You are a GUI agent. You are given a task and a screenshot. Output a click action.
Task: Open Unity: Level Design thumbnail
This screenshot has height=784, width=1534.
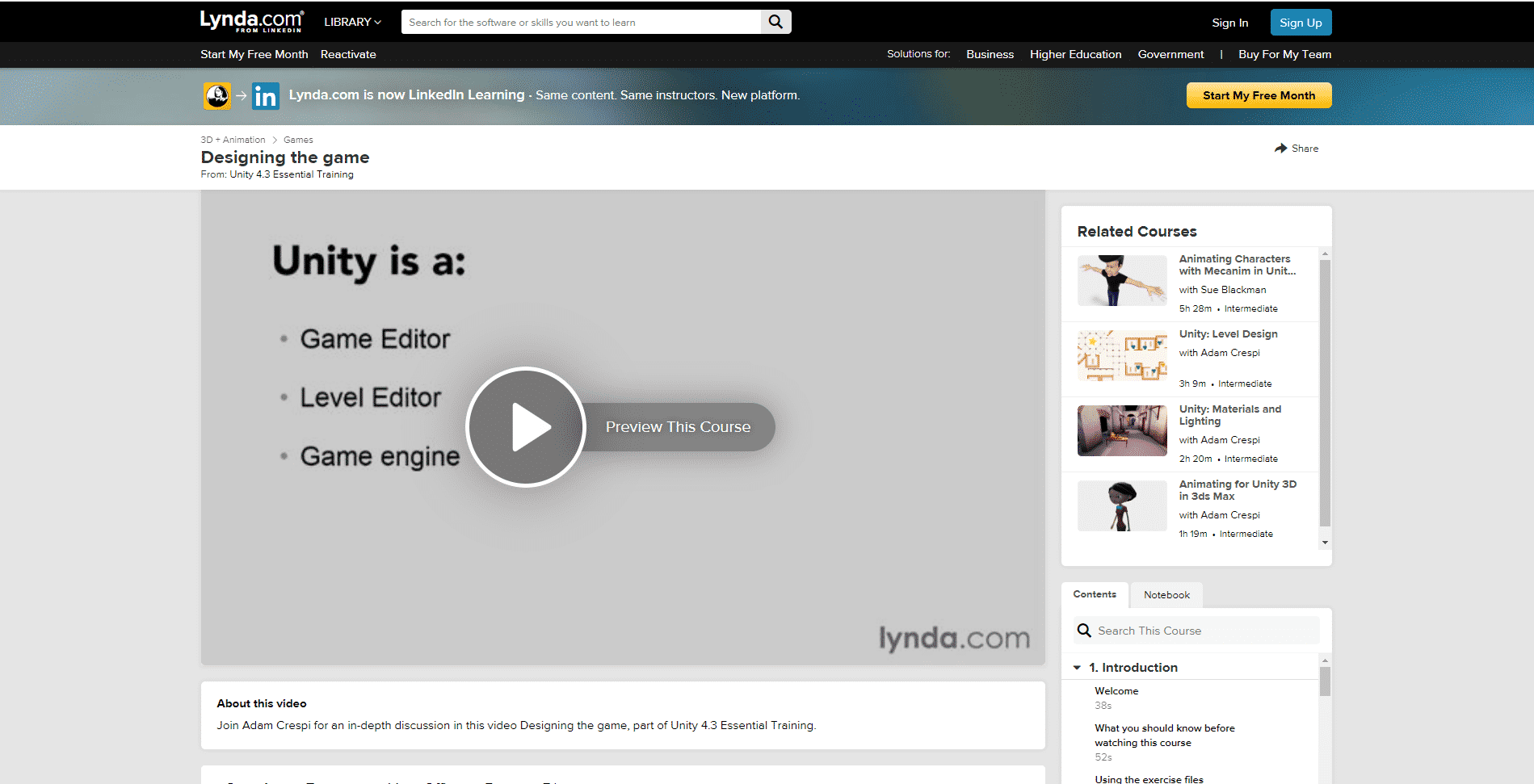point(1122,355)
